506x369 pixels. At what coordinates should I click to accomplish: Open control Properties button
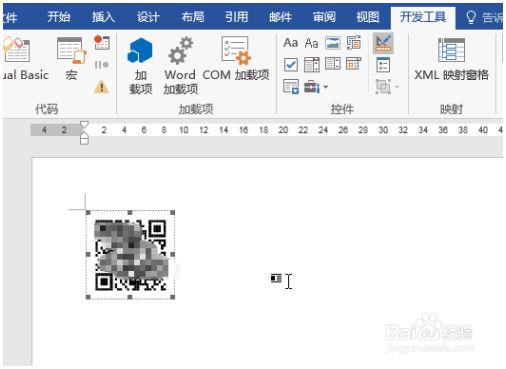coord(383,65)
